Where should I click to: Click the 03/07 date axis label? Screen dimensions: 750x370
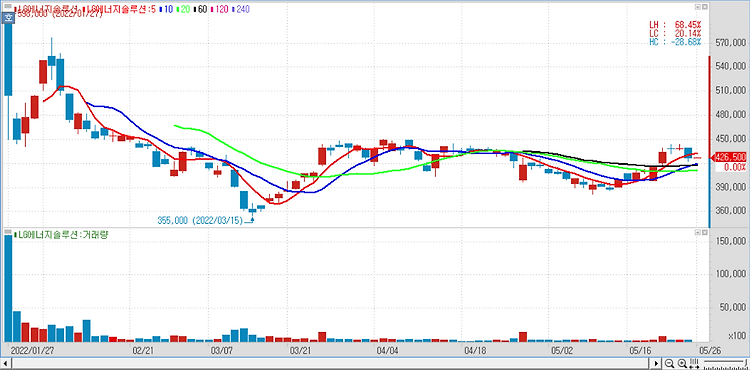222,349
